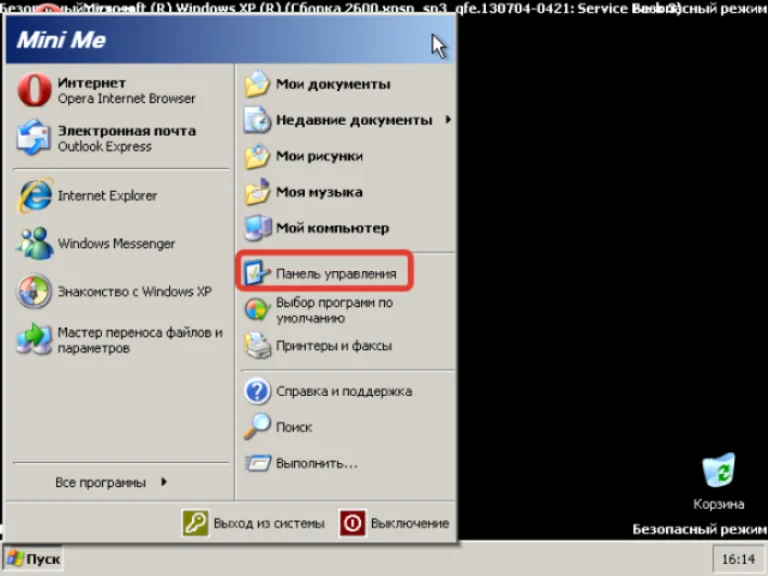
Task: Click the Корзина label text
Action: pos(719,504)
